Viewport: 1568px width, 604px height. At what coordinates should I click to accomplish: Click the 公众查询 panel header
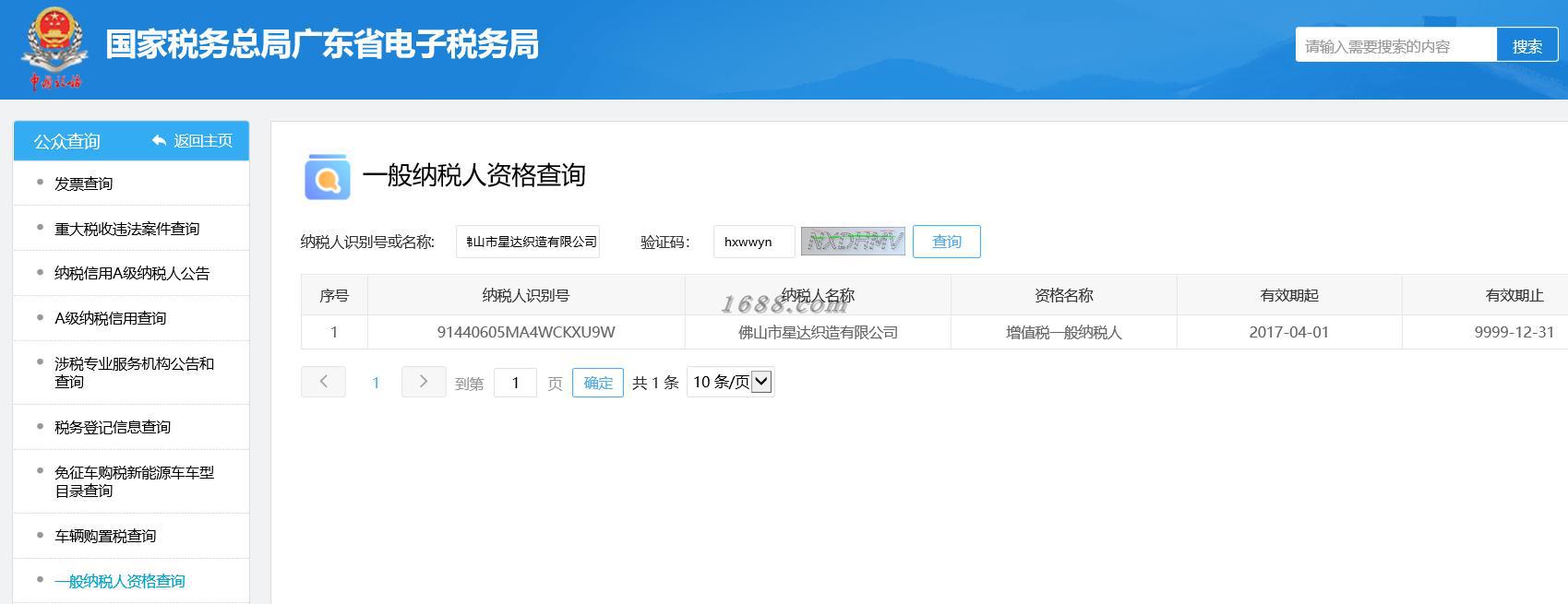131,140
